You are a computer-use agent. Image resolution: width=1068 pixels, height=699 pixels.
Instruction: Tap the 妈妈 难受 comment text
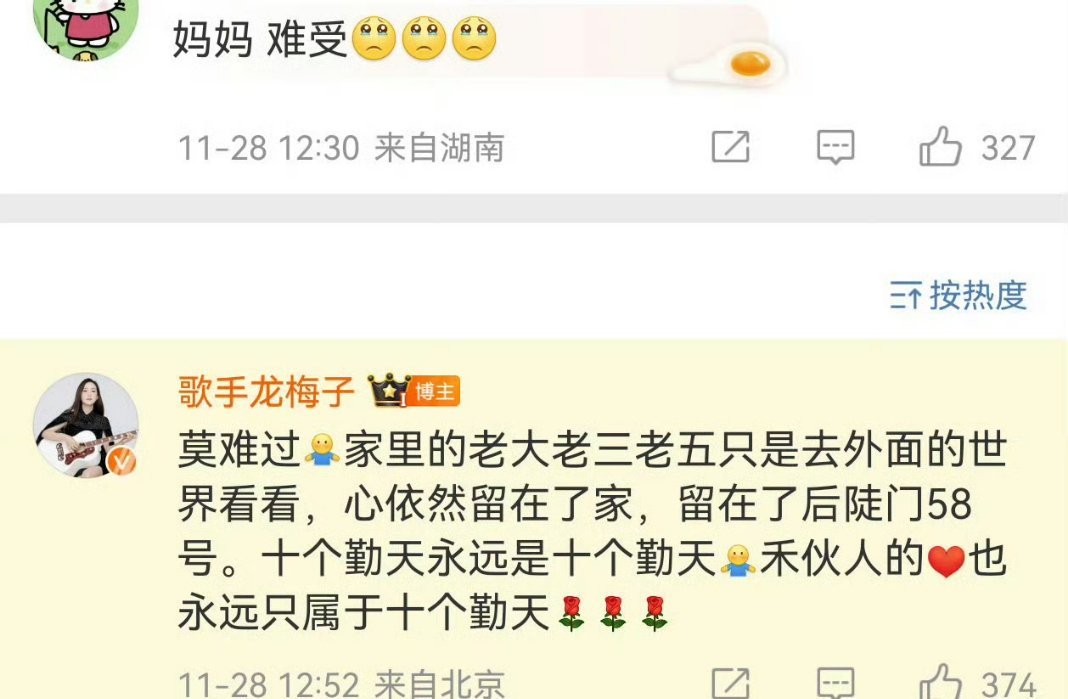[x=260, y=38]
